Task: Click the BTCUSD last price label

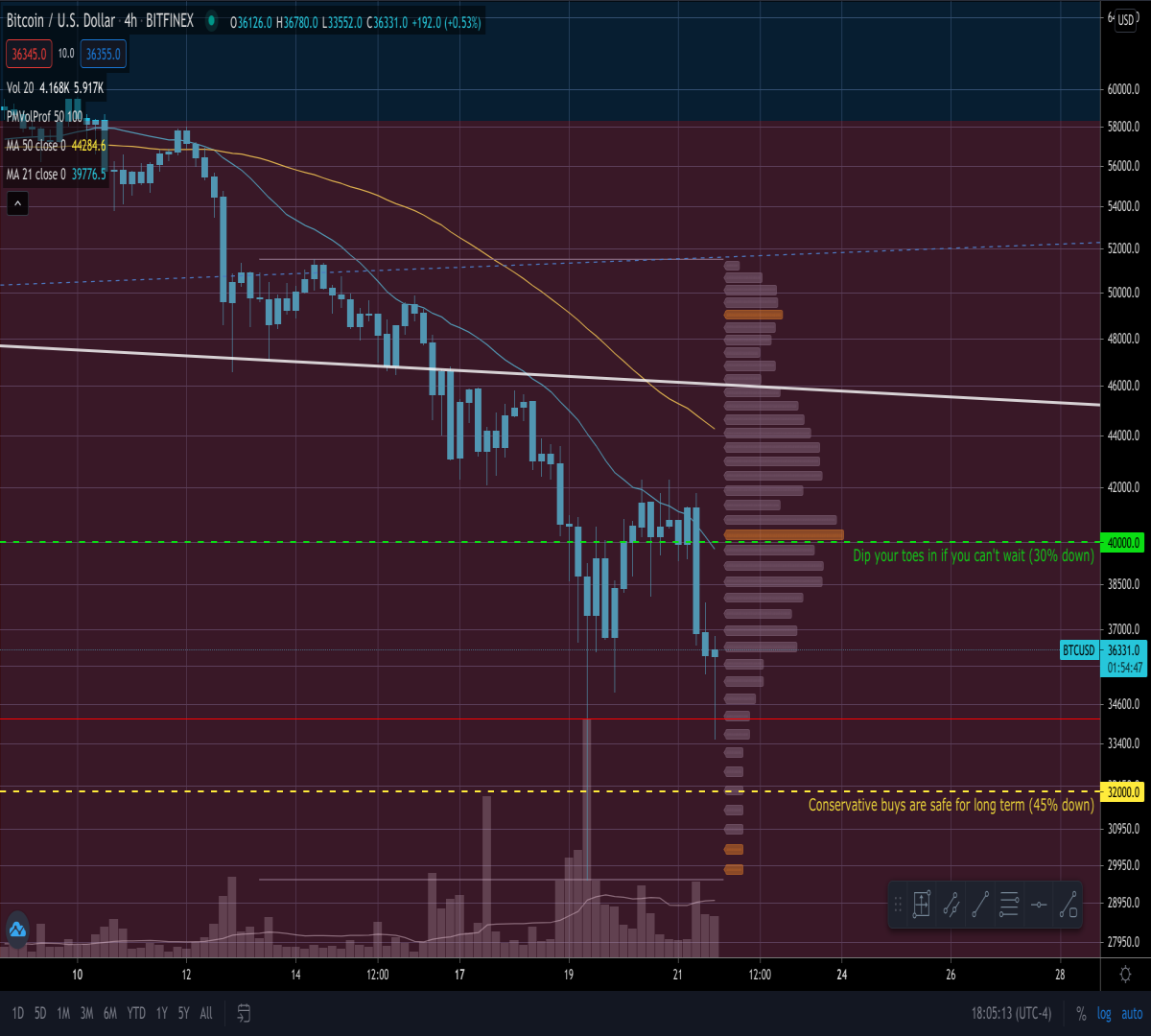Action: [x=1079, y=650]
